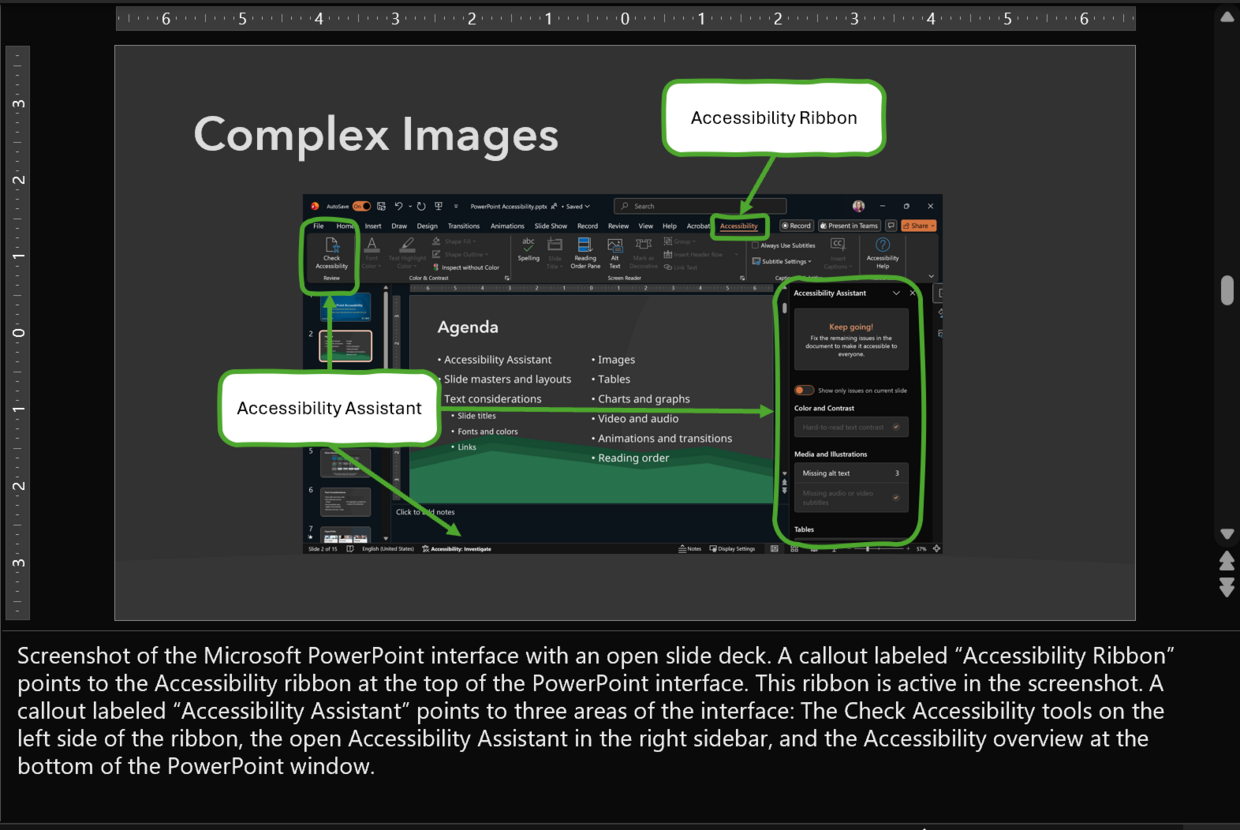The height and width of the screenshot is (830, 1240).
Task: Toggle AutoSave off
Action: tap(361, 205)
